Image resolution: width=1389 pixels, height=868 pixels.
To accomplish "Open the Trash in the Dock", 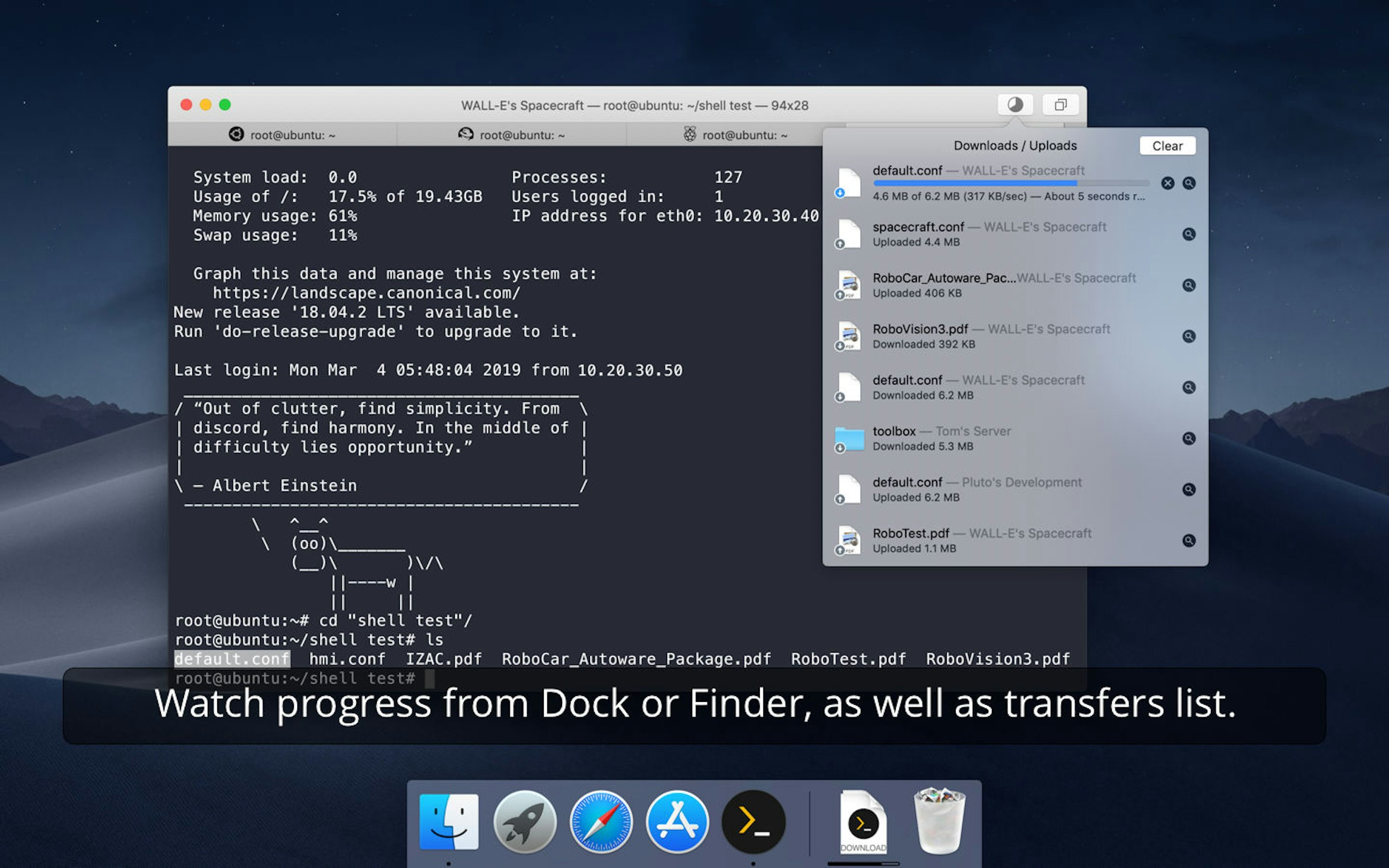I will click(940, 822).
